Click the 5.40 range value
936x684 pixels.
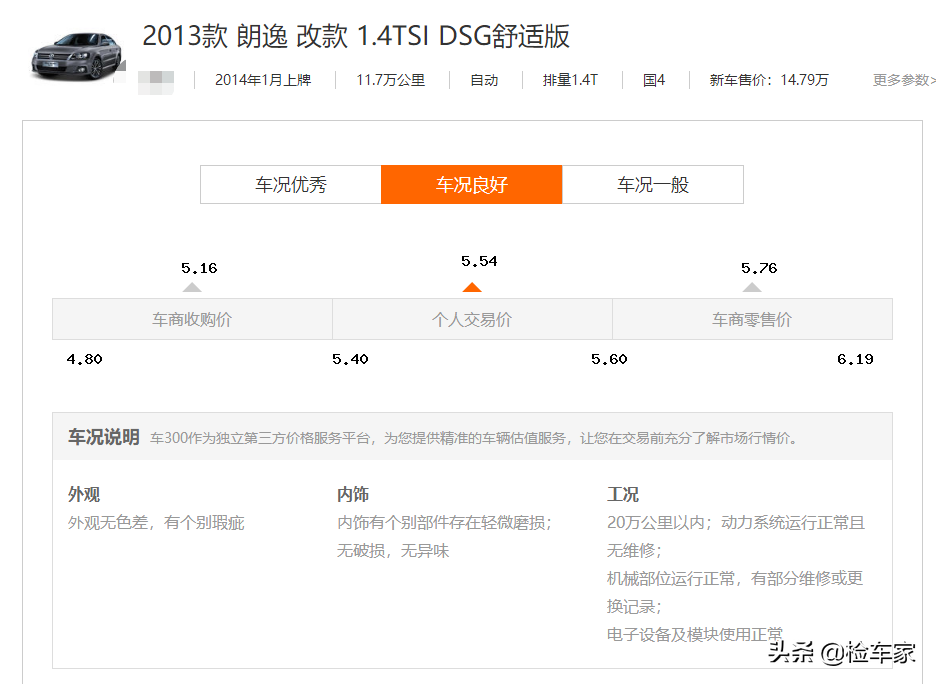tap(350, 359)
